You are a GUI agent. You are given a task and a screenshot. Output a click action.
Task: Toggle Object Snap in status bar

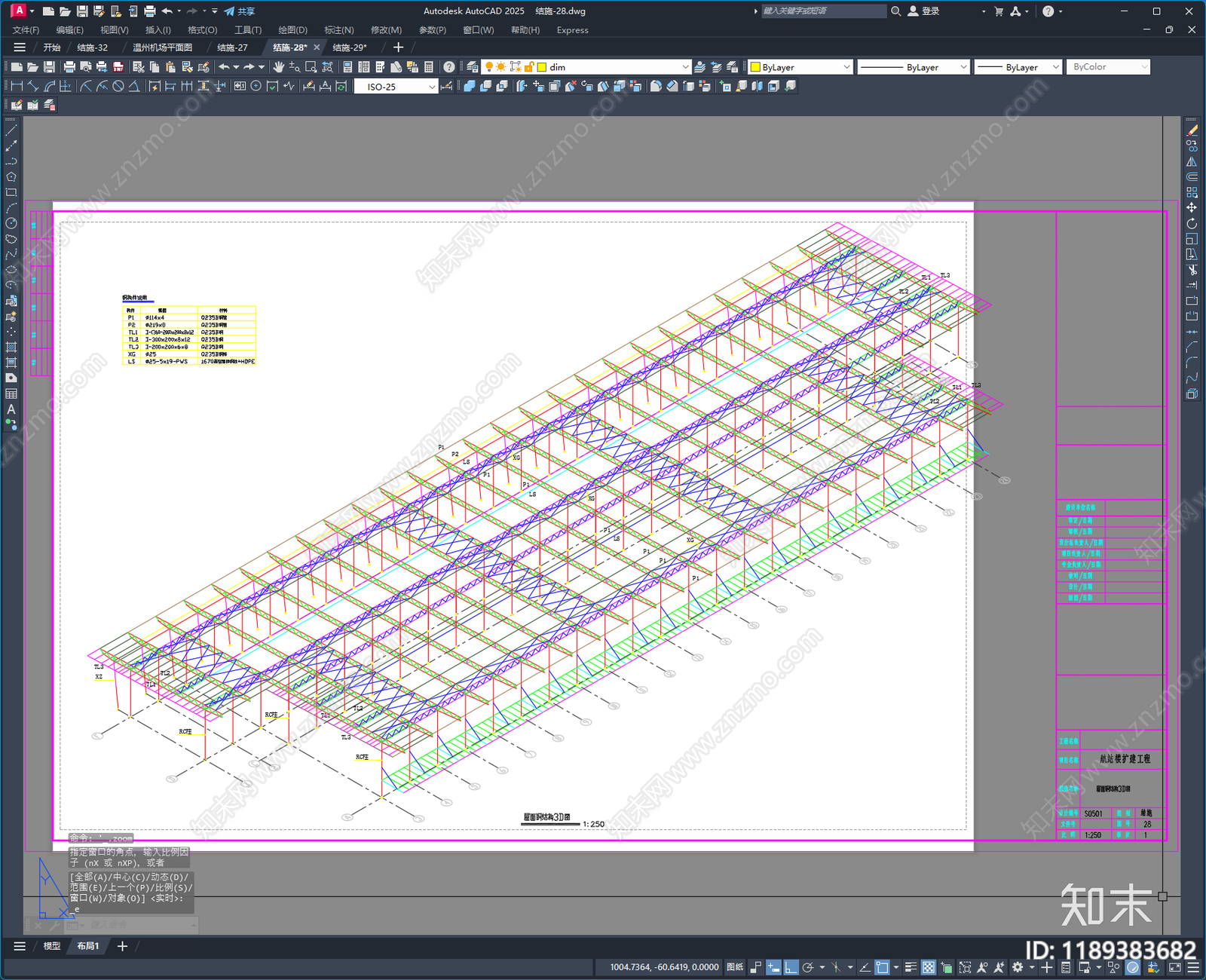883,967
